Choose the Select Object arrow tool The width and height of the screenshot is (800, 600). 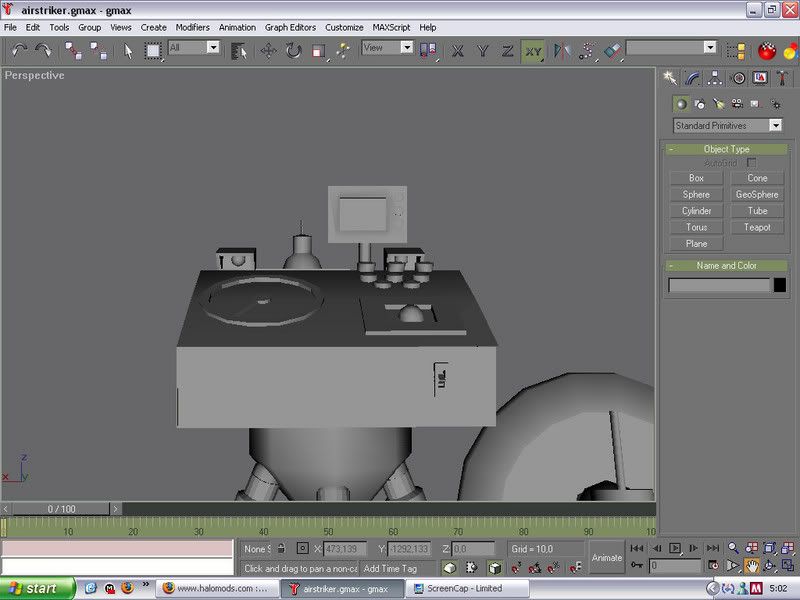click(x=128, y=51)
